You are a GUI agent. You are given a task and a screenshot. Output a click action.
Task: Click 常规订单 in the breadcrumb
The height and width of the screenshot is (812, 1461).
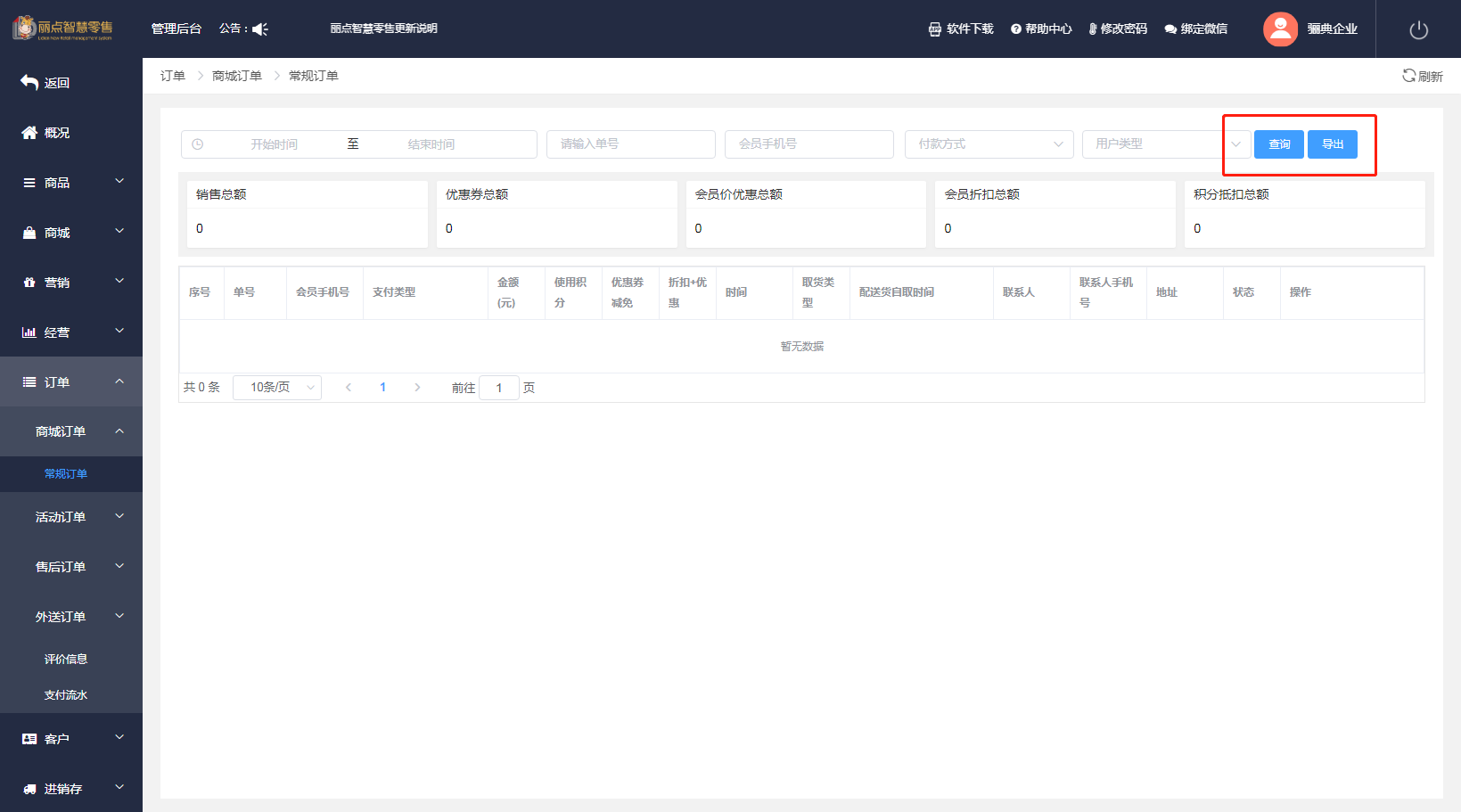click(x=314, y=76)
